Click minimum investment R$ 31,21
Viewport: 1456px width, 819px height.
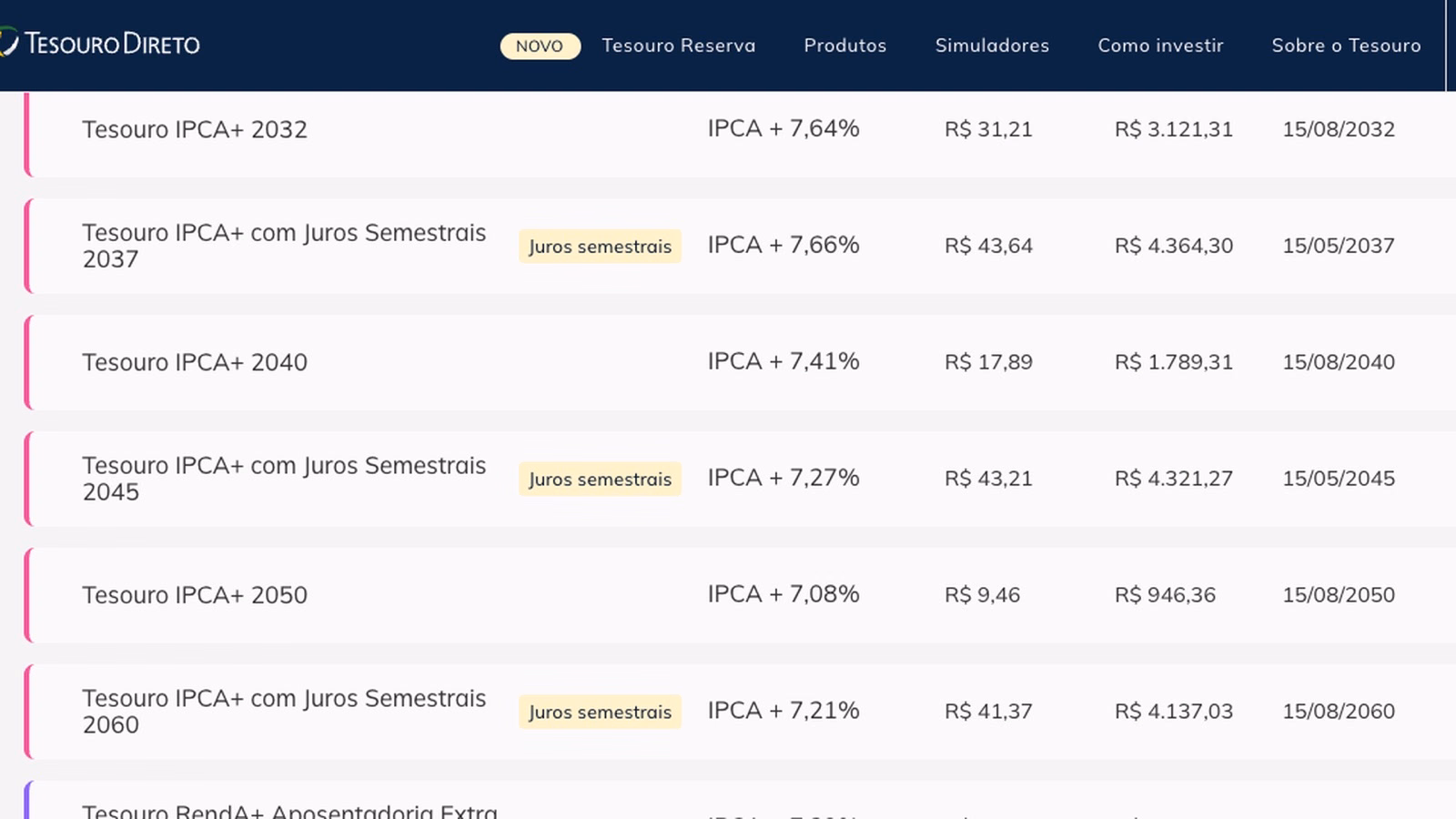988,129
